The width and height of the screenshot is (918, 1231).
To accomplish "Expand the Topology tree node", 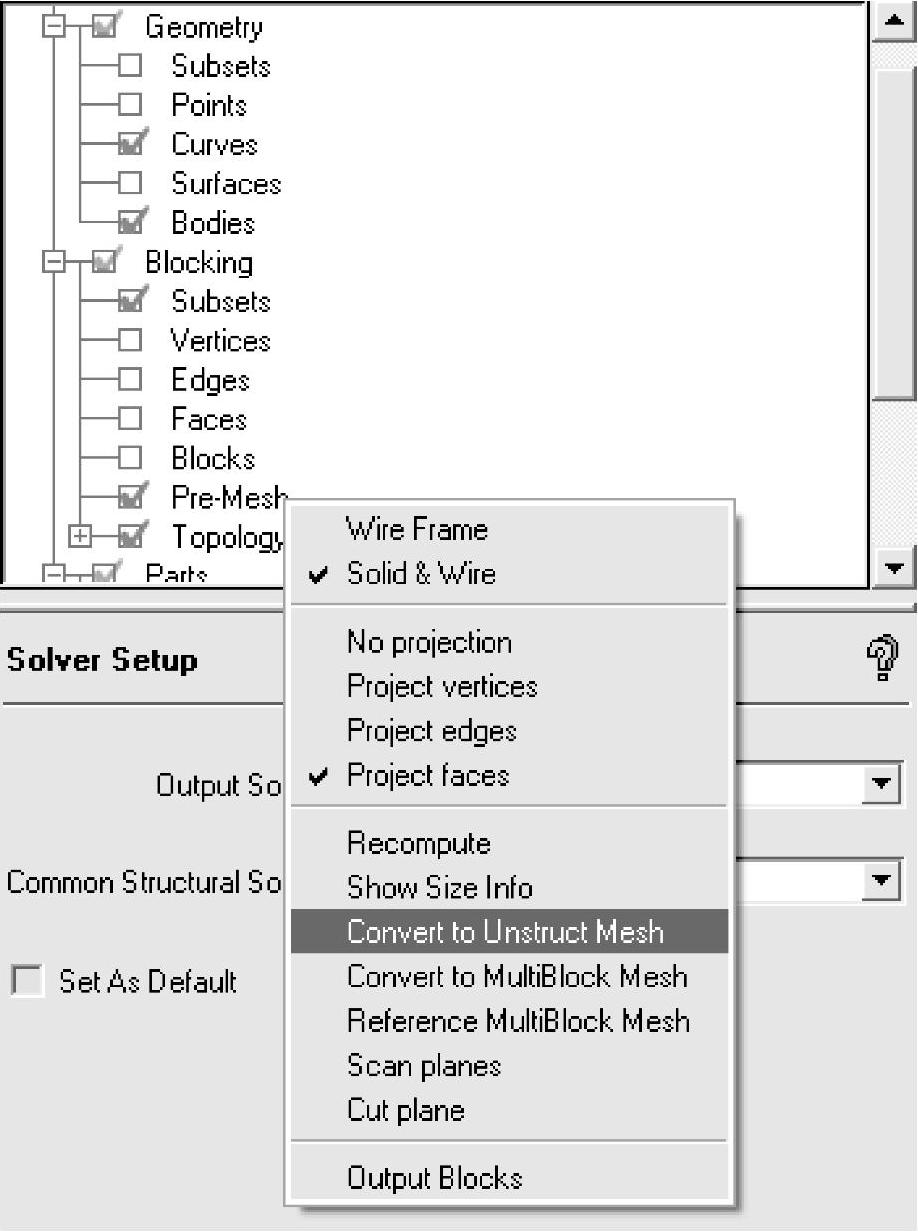I will 81,537.
